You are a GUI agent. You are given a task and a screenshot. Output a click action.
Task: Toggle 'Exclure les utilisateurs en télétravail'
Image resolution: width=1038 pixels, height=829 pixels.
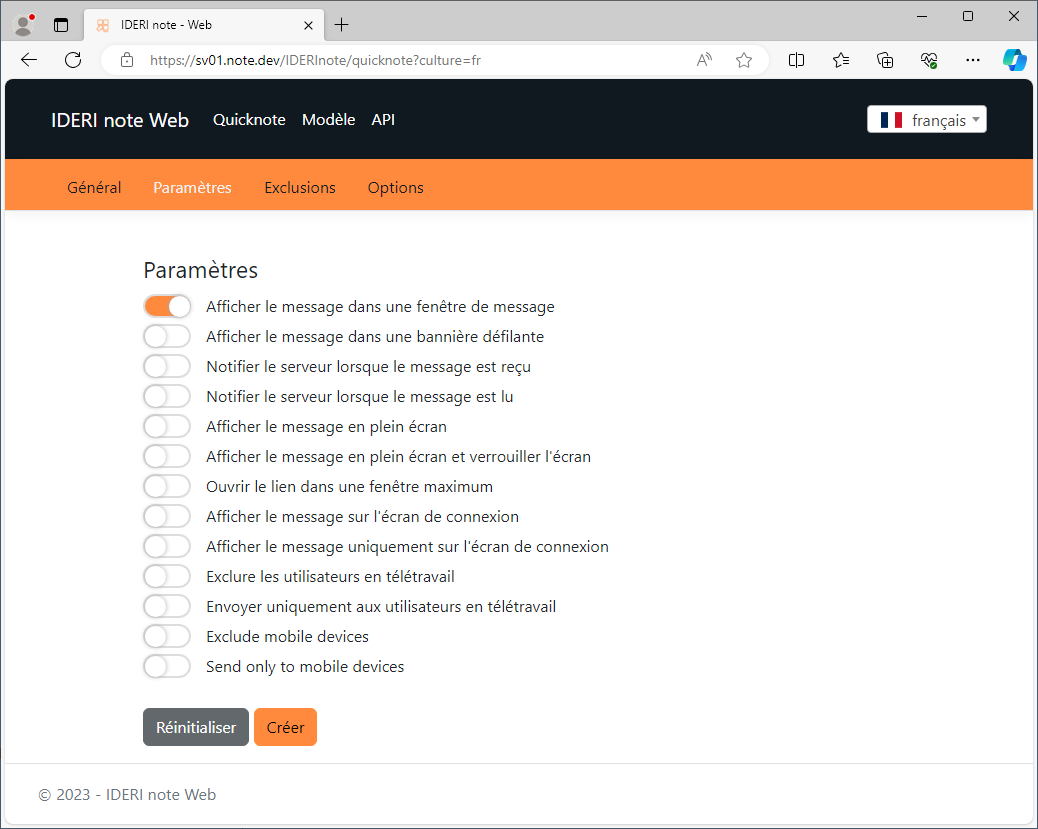[167, 577]
